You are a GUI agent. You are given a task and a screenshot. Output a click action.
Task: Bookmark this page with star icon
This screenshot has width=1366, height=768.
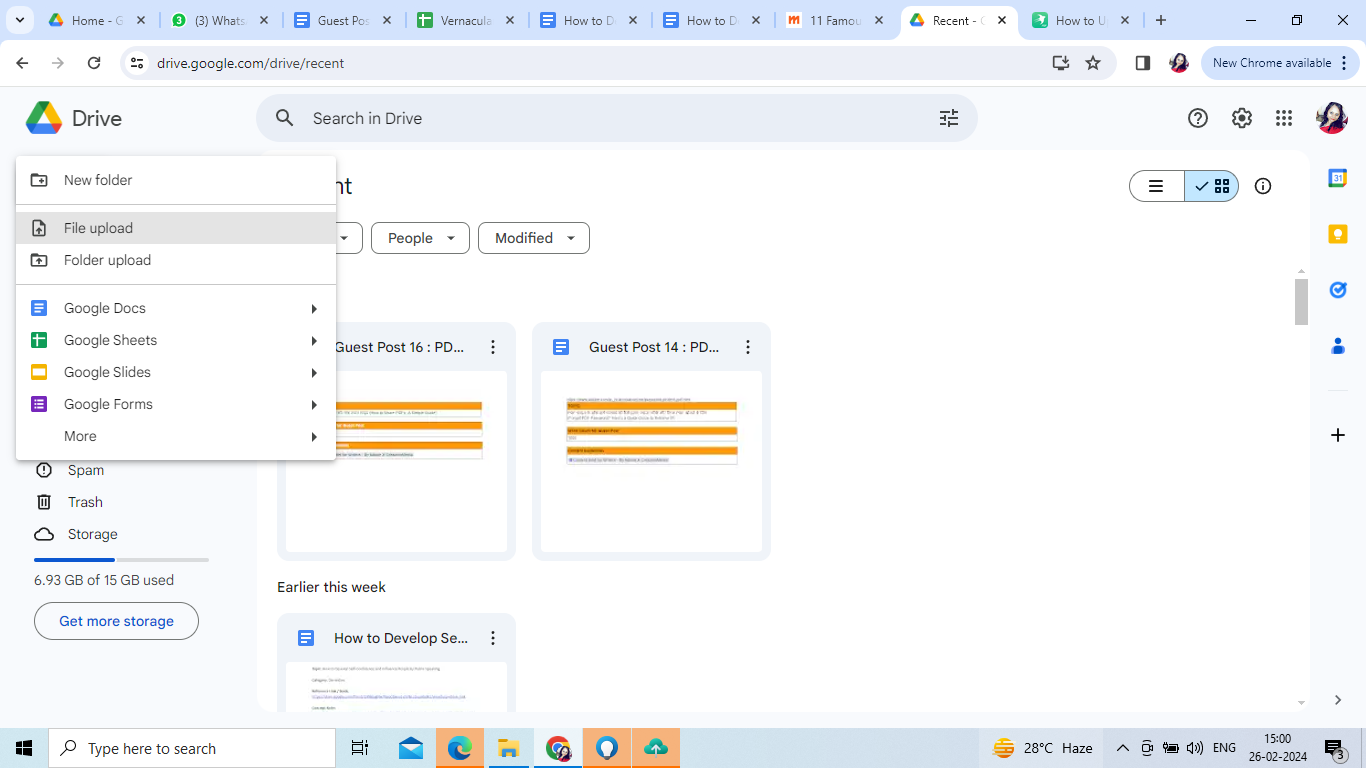pyautogui.click(x=1093, y=63)
